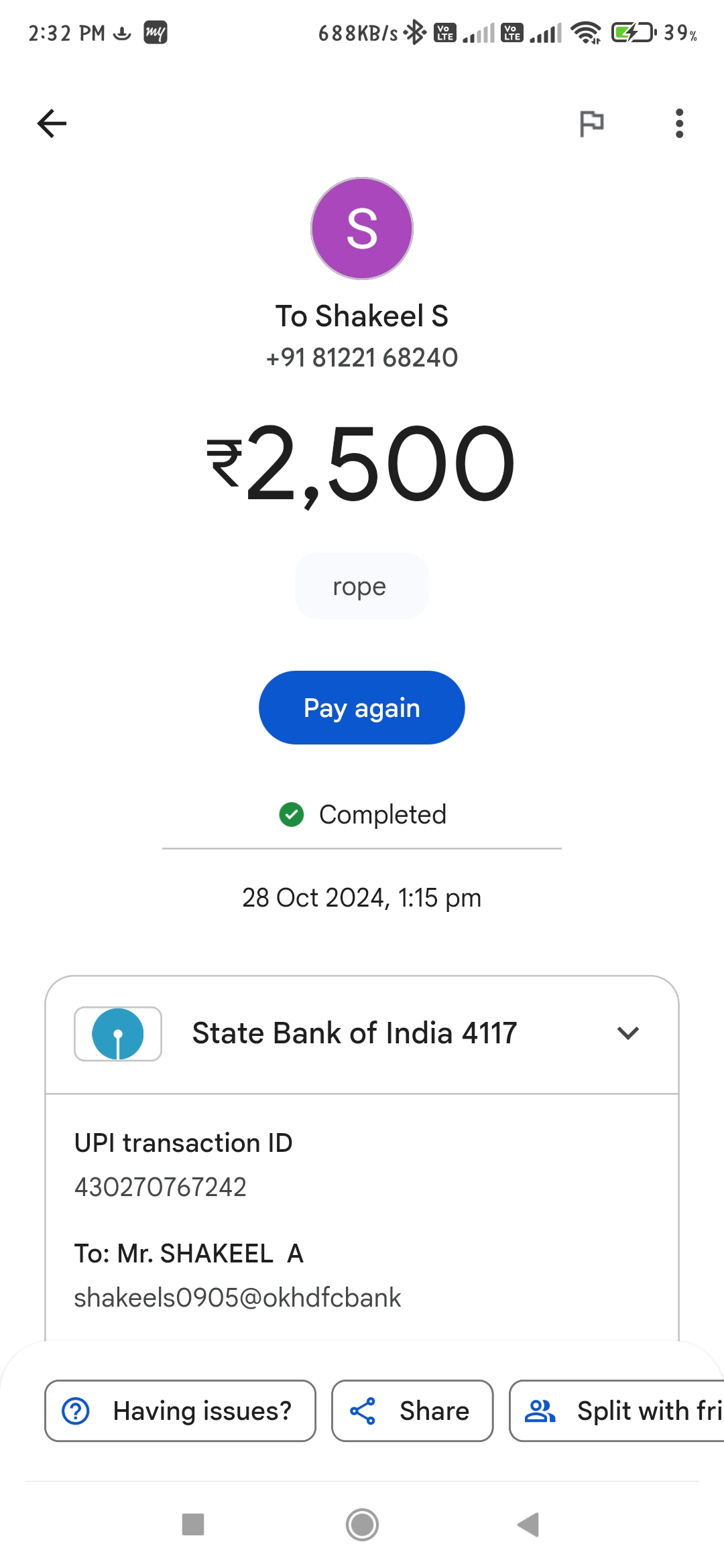Image resolution: width=724 pixels, height=1568 pixels.
Task: Tap UPI transaction ID 430270767242
Action: point(160,1187)
